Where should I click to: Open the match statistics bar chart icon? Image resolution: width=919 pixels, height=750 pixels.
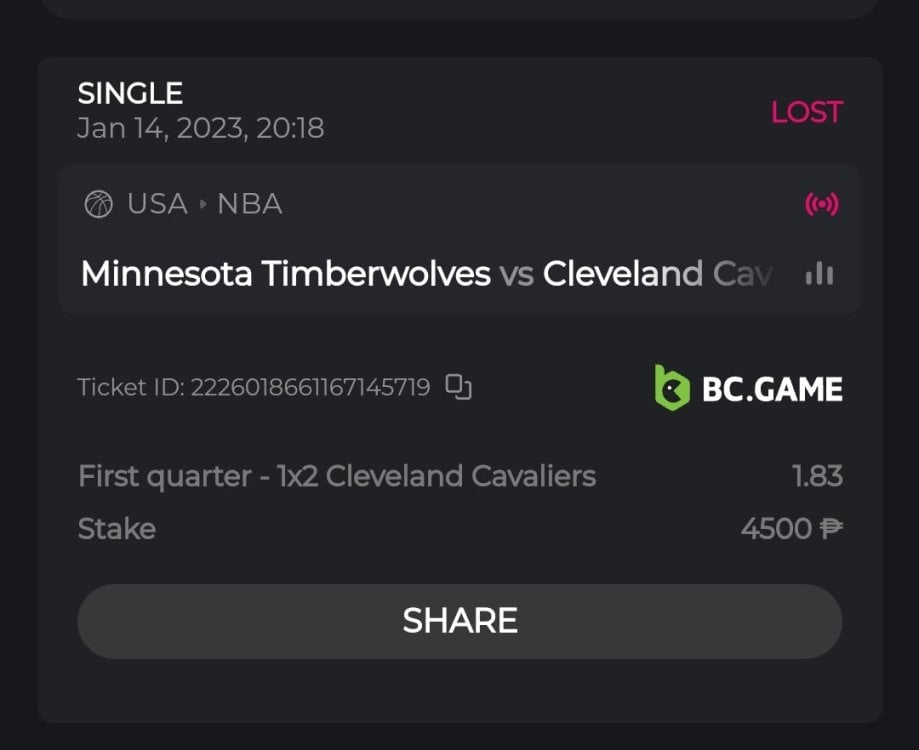[819, 274]
